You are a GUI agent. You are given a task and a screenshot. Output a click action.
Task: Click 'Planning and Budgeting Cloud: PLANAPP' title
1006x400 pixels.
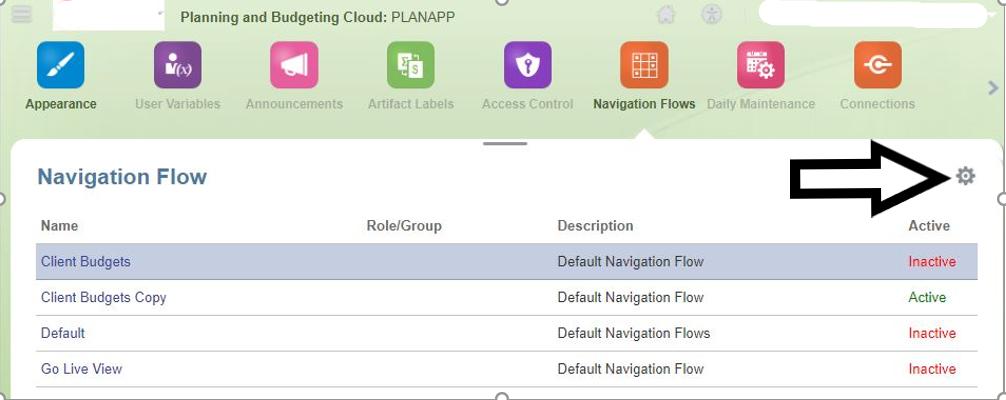[x=318, y=17]
